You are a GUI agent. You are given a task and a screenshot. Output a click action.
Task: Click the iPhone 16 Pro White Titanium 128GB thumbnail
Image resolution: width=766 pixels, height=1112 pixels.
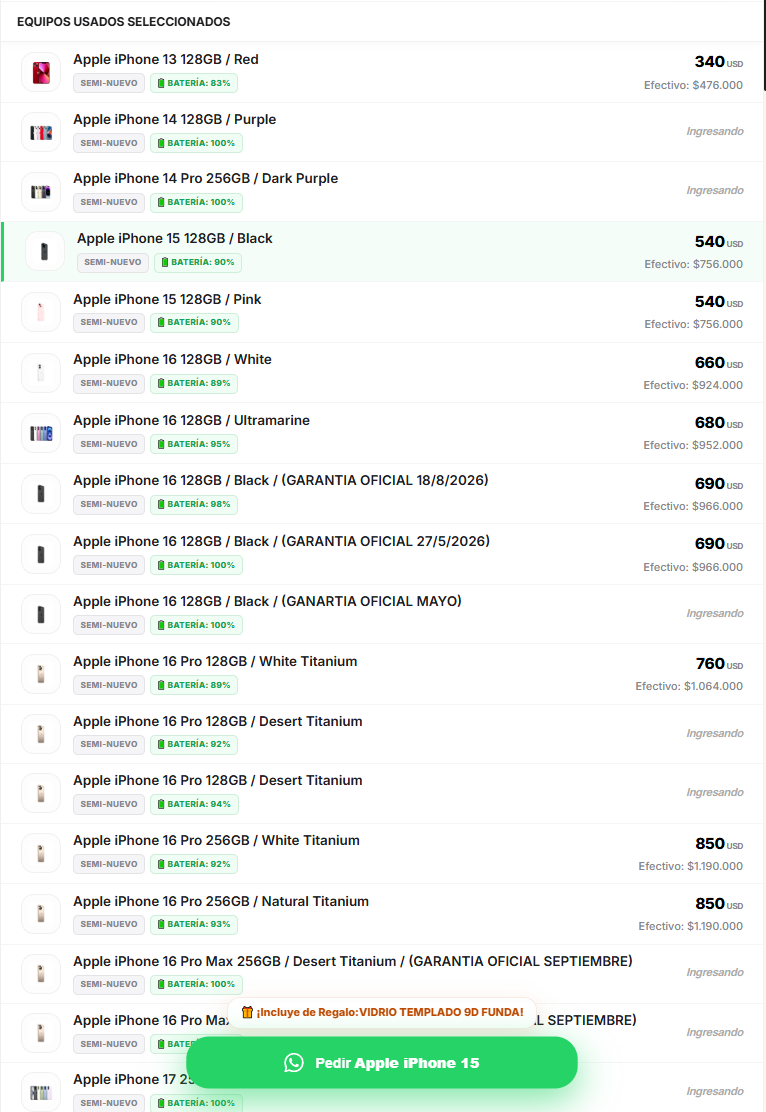pos(41,674)
